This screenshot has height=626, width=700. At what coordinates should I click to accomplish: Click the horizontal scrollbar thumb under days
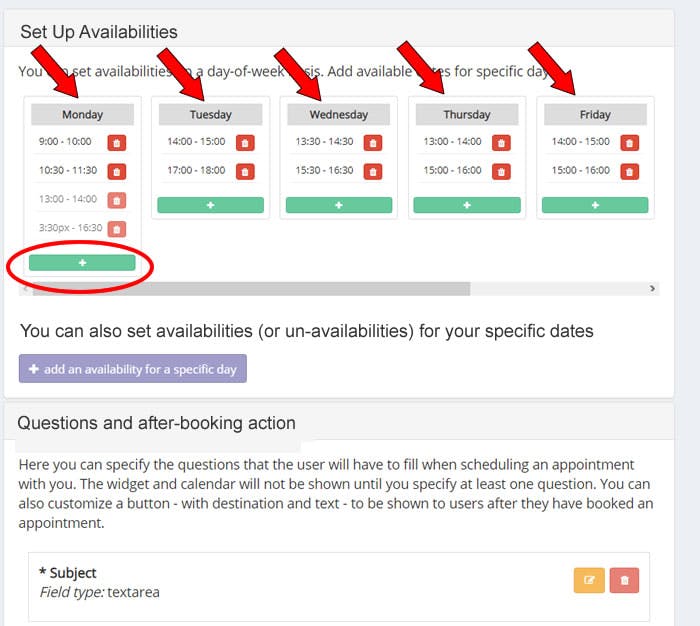[x=250, y=289]
